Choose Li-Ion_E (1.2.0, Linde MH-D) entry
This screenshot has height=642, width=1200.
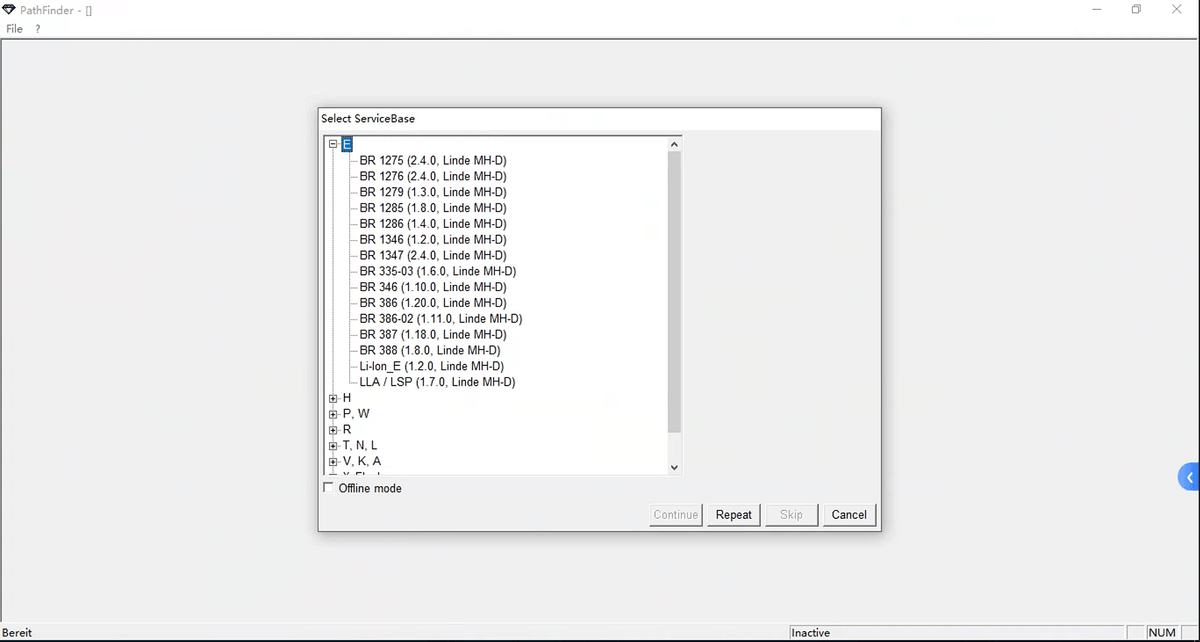click(x=431, y=366)
